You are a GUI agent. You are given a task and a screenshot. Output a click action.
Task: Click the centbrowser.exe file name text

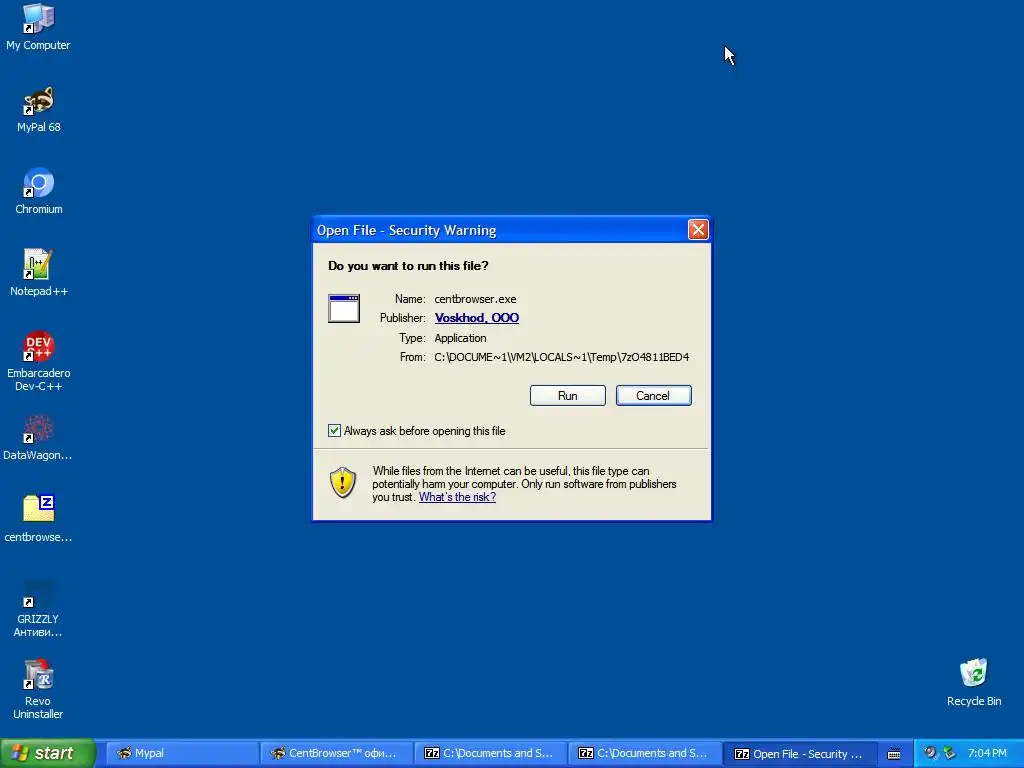tap(475, 299)
